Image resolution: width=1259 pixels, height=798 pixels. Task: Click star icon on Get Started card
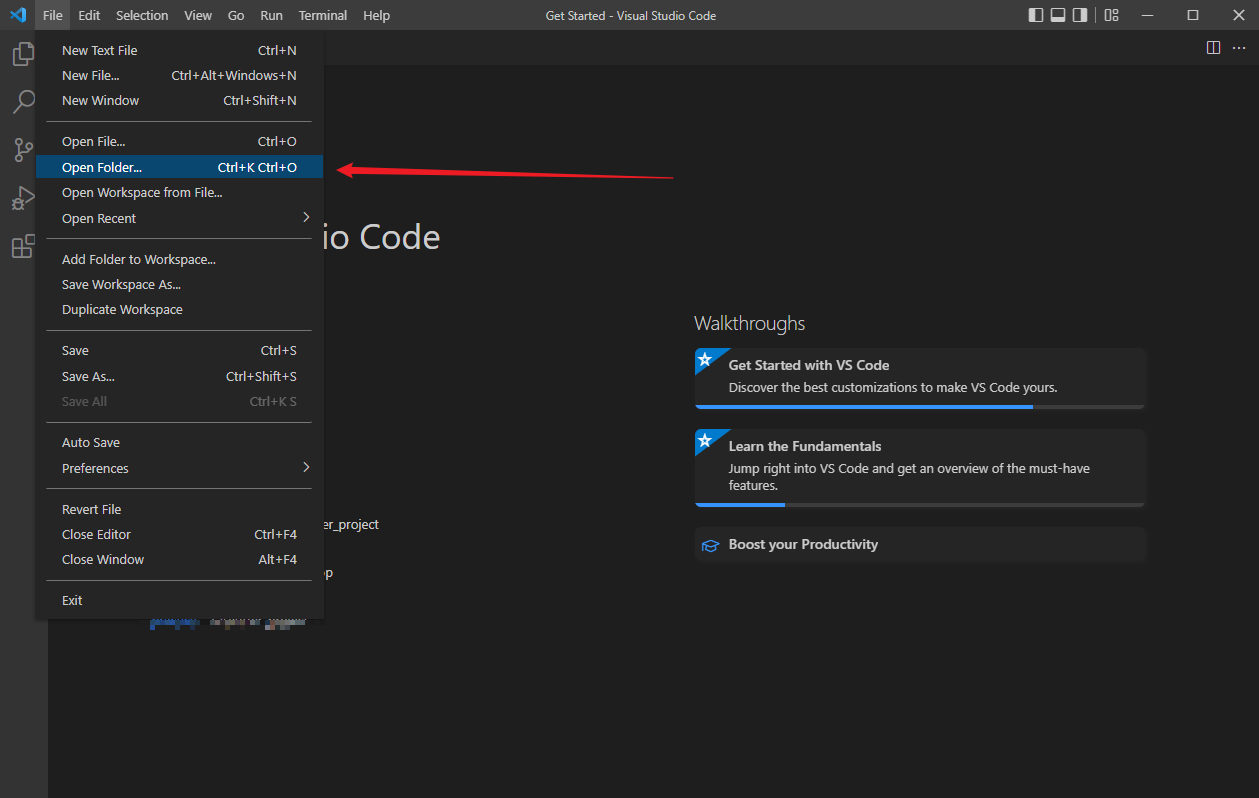pos(705,358)
